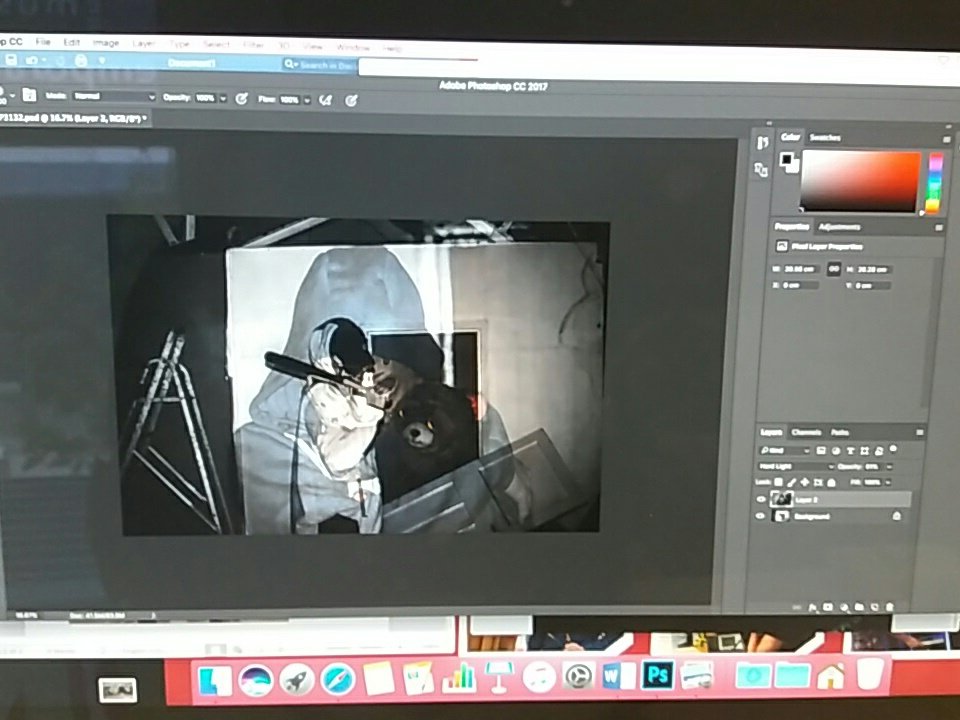Open the Color panel options menu
Viewport: 960px width, 720px height.
[x=946, y=140]
